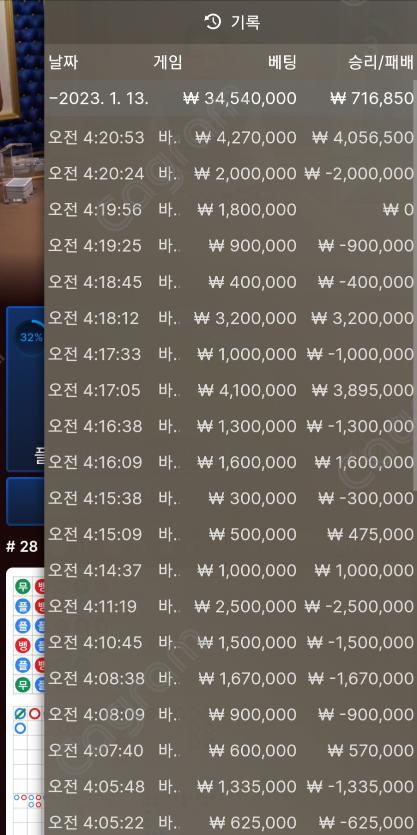
Task: Click the 32% circular progress indicator
Action: click(x=30, y=338)
